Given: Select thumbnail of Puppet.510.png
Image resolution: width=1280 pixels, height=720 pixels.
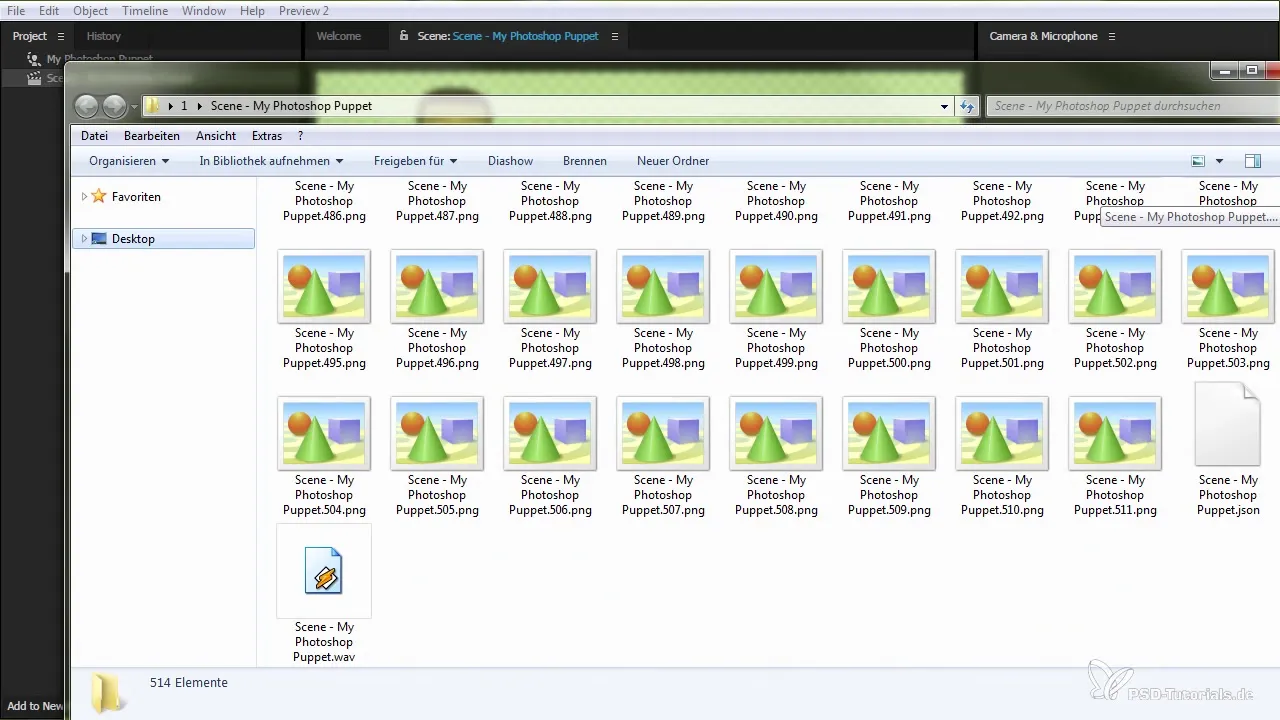Looking at the screenshot, I should pos(1002,433).
